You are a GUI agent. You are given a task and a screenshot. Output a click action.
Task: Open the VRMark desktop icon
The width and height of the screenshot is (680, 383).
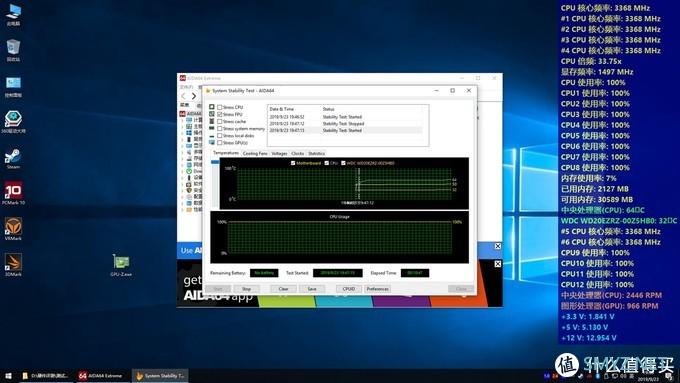[13, 229]
